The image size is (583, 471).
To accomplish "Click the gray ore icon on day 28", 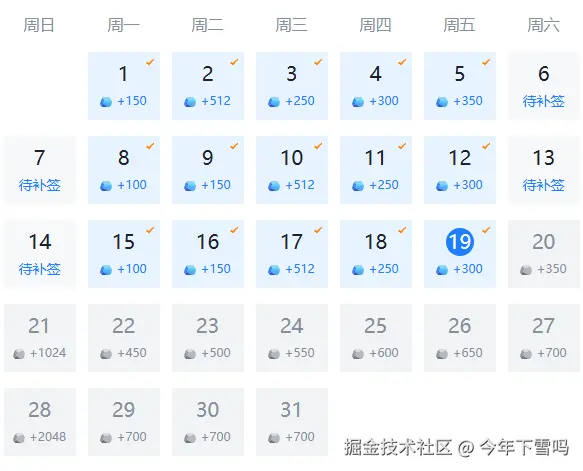I will coord(19,438).
